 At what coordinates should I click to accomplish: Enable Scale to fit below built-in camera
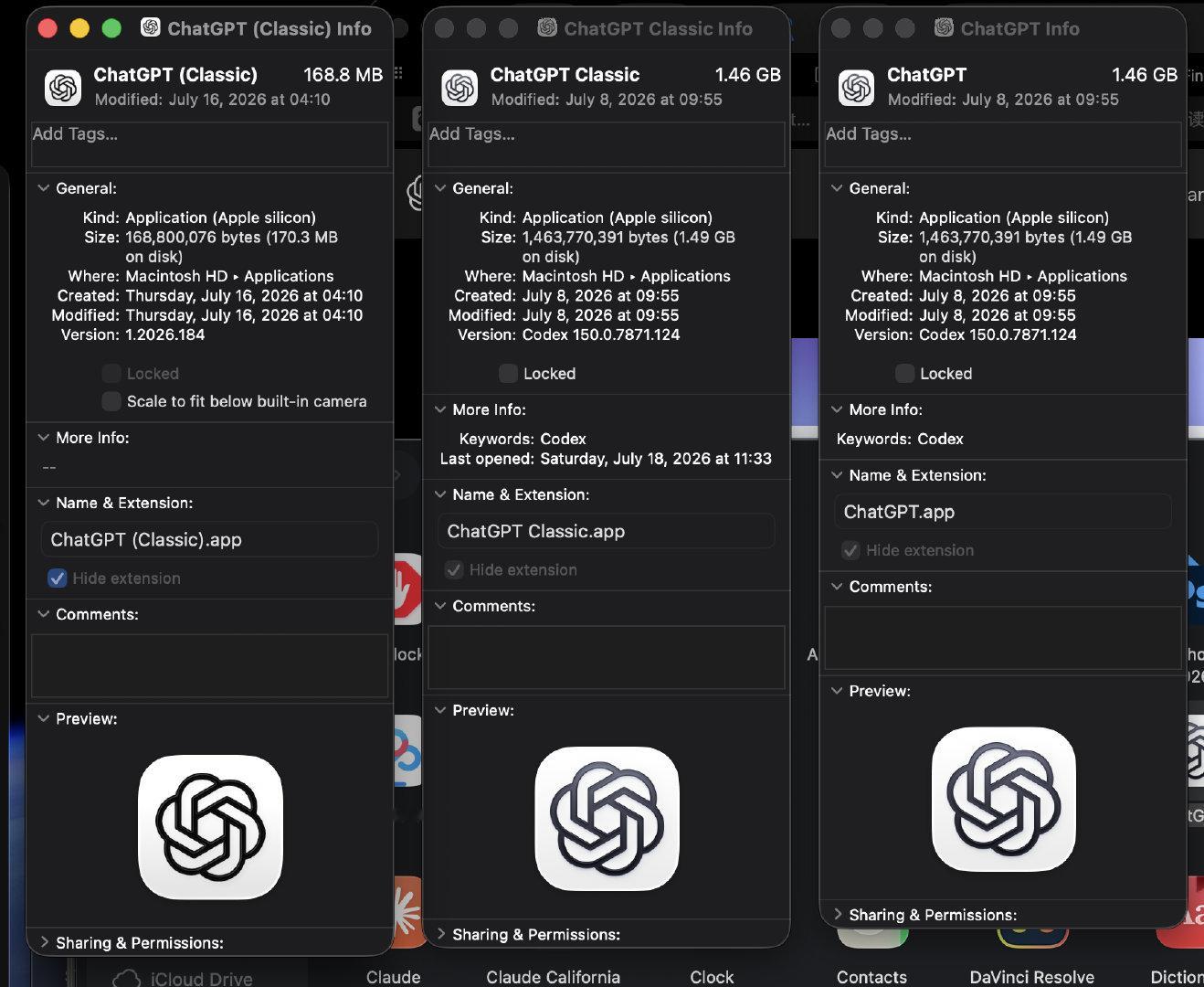(x=111, y=401)
